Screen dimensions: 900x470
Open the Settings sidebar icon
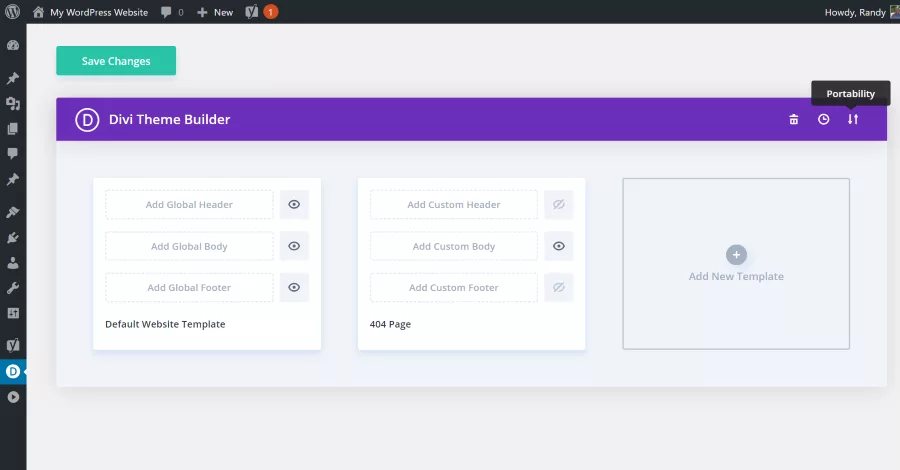coord(13,313)
